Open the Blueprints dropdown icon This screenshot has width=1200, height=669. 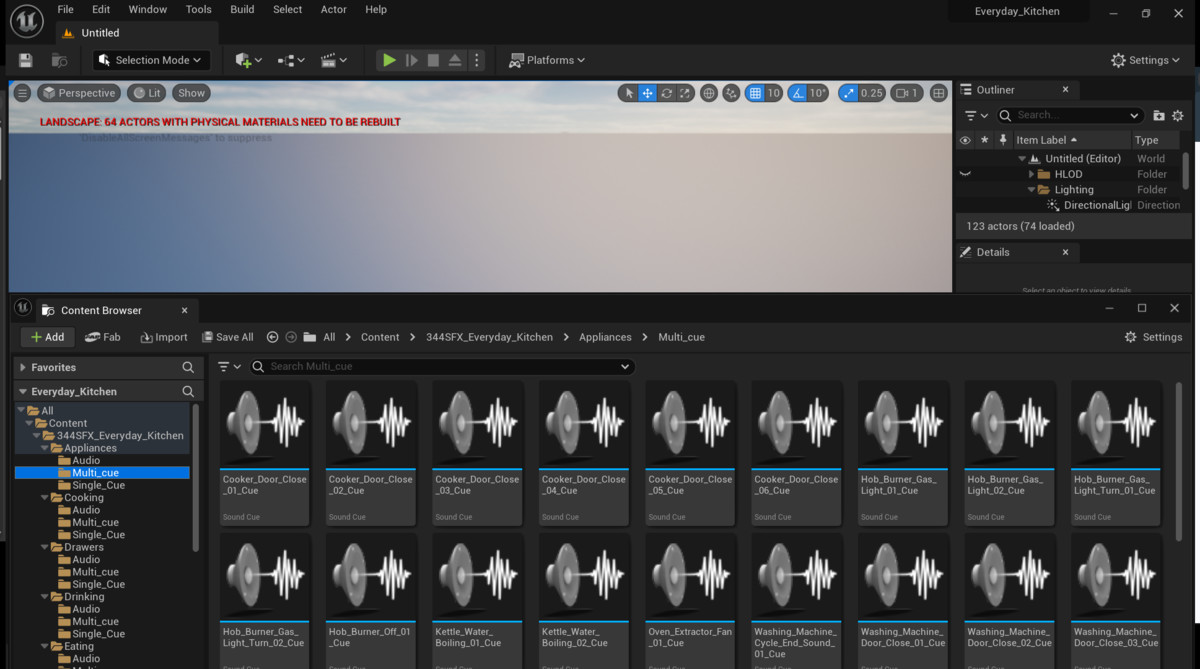(291, 60)
